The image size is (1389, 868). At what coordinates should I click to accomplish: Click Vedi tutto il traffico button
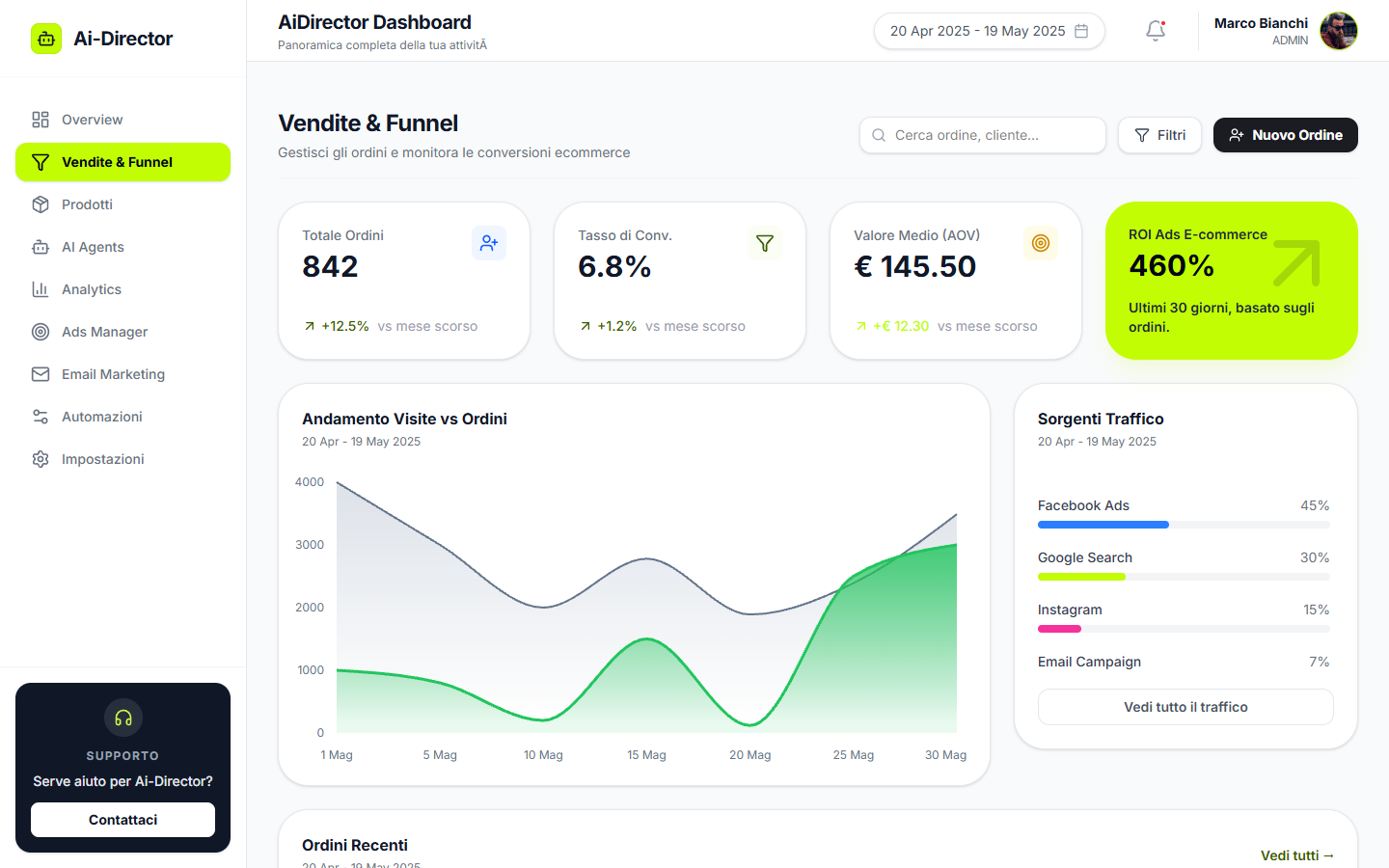(x=1185, y=707)
